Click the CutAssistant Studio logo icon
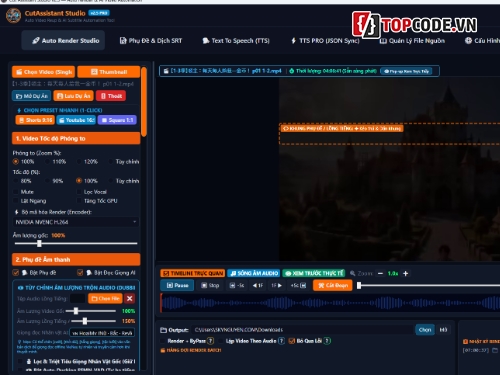The height and width of the screenshot is (375, 500). [x=13, y=15]
